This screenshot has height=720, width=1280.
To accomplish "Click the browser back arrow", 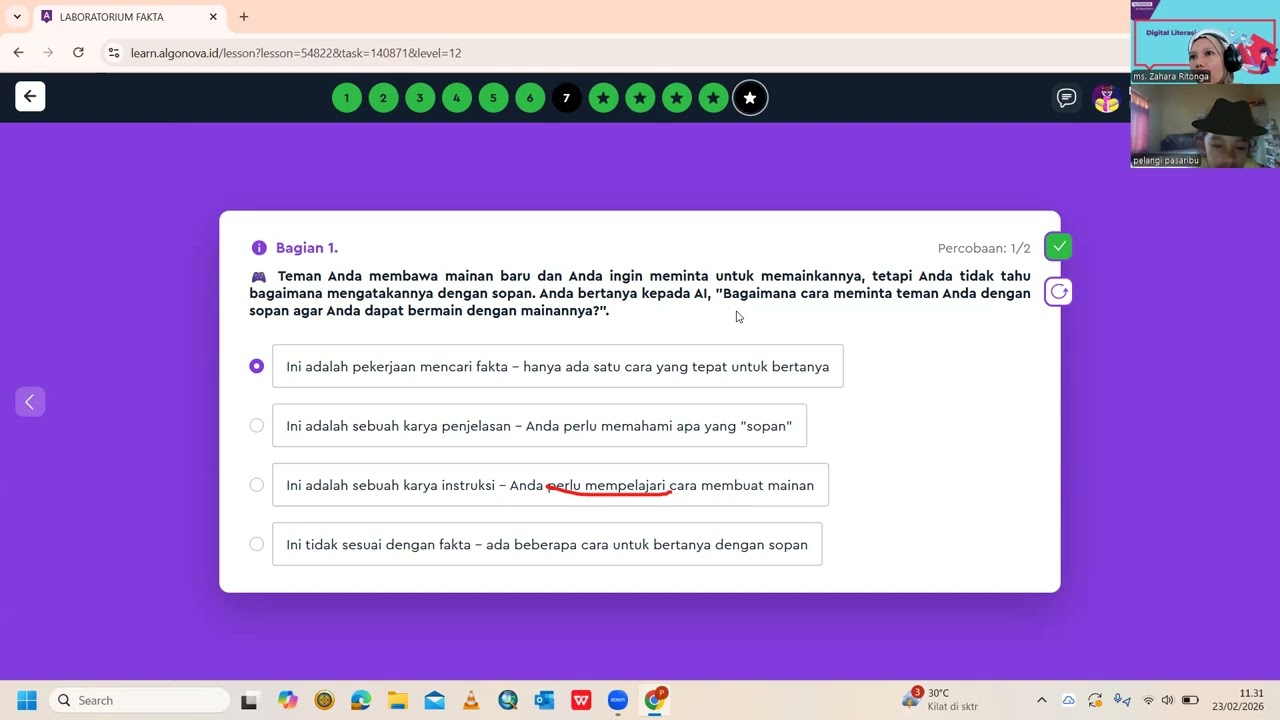I will tap(19, 53).
